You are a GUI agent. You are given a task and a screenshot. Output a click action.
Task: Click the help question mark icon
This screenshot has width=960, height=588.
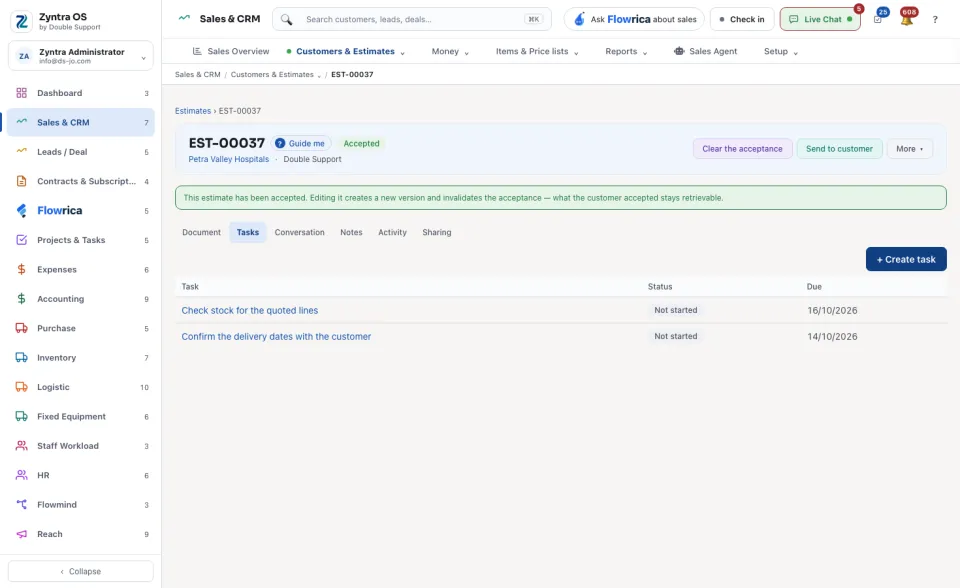click(935, 20)
